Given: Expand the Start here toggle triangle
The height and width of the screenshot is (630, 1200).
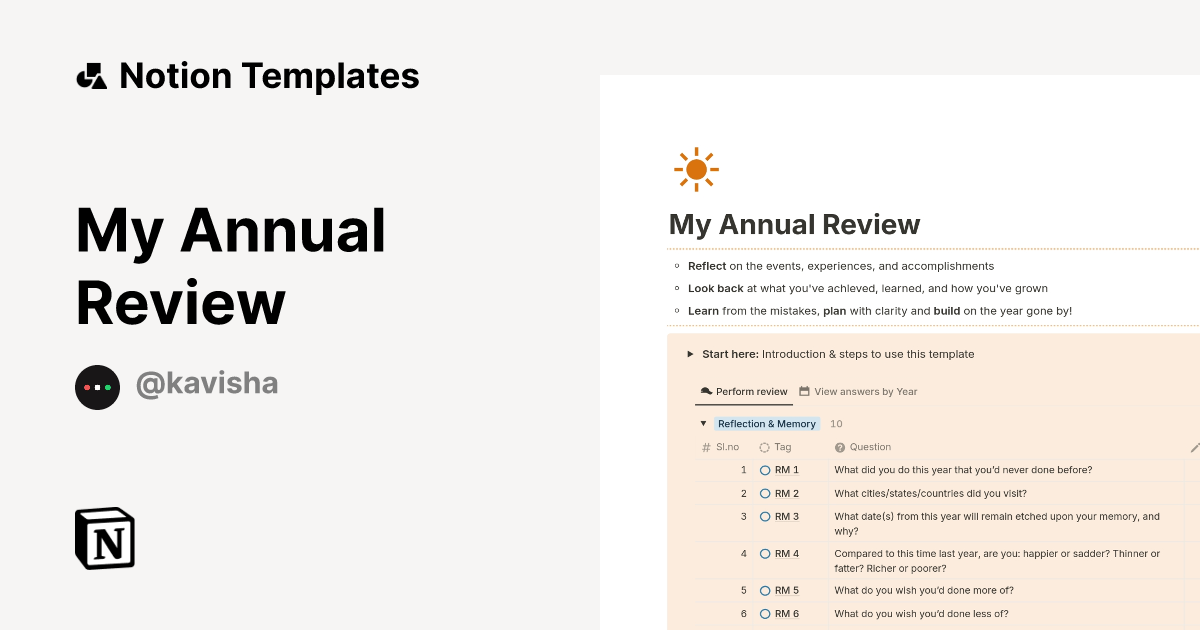Looking at the screenshot, I should pyautogui.click(x=690, y=354).
